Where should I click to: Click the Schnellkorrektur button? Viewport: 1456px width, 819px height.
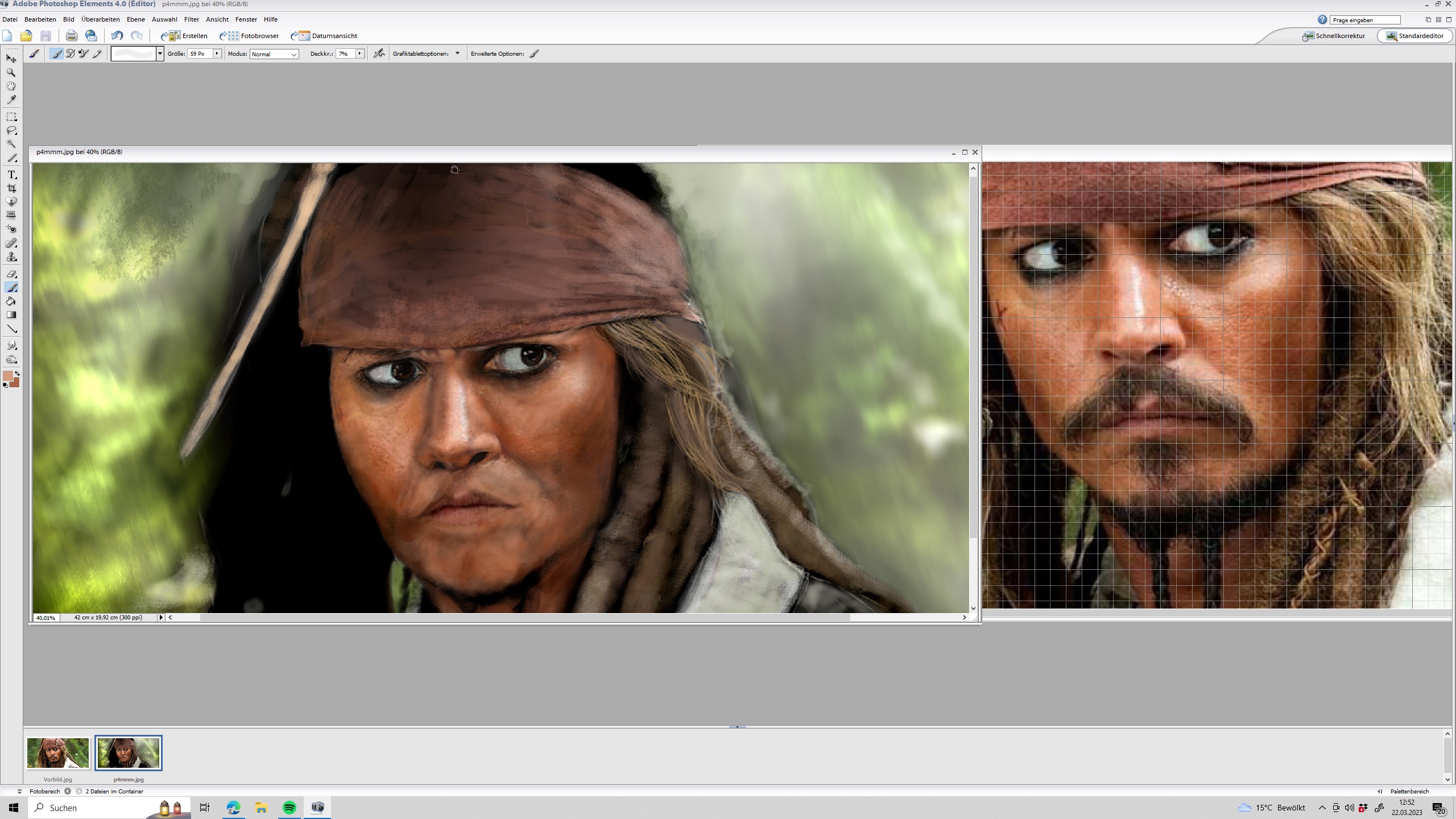click(1334, 36)
